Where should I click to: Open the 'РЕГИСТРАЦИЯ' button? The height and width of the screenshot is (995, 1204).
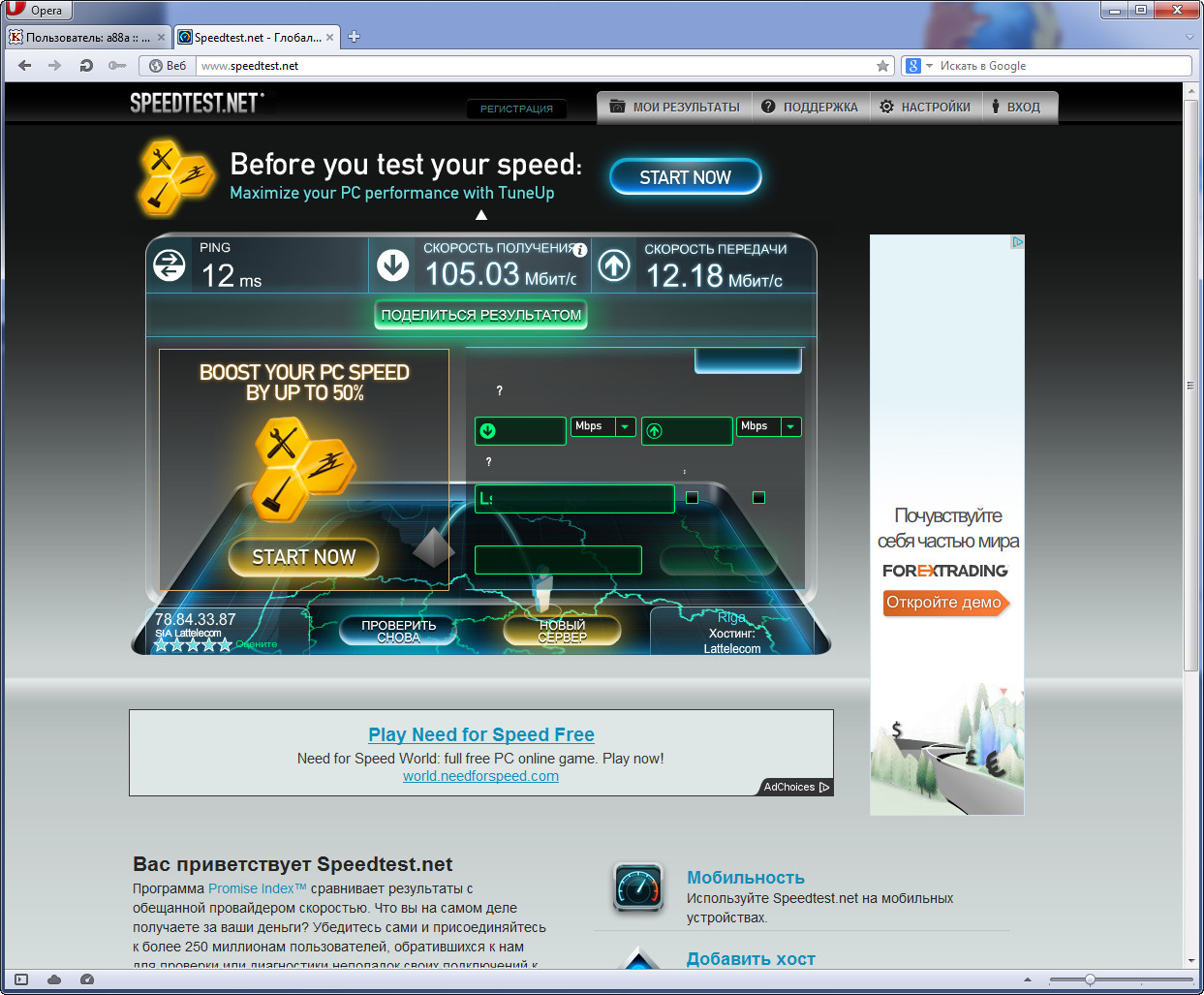[516, 109]
